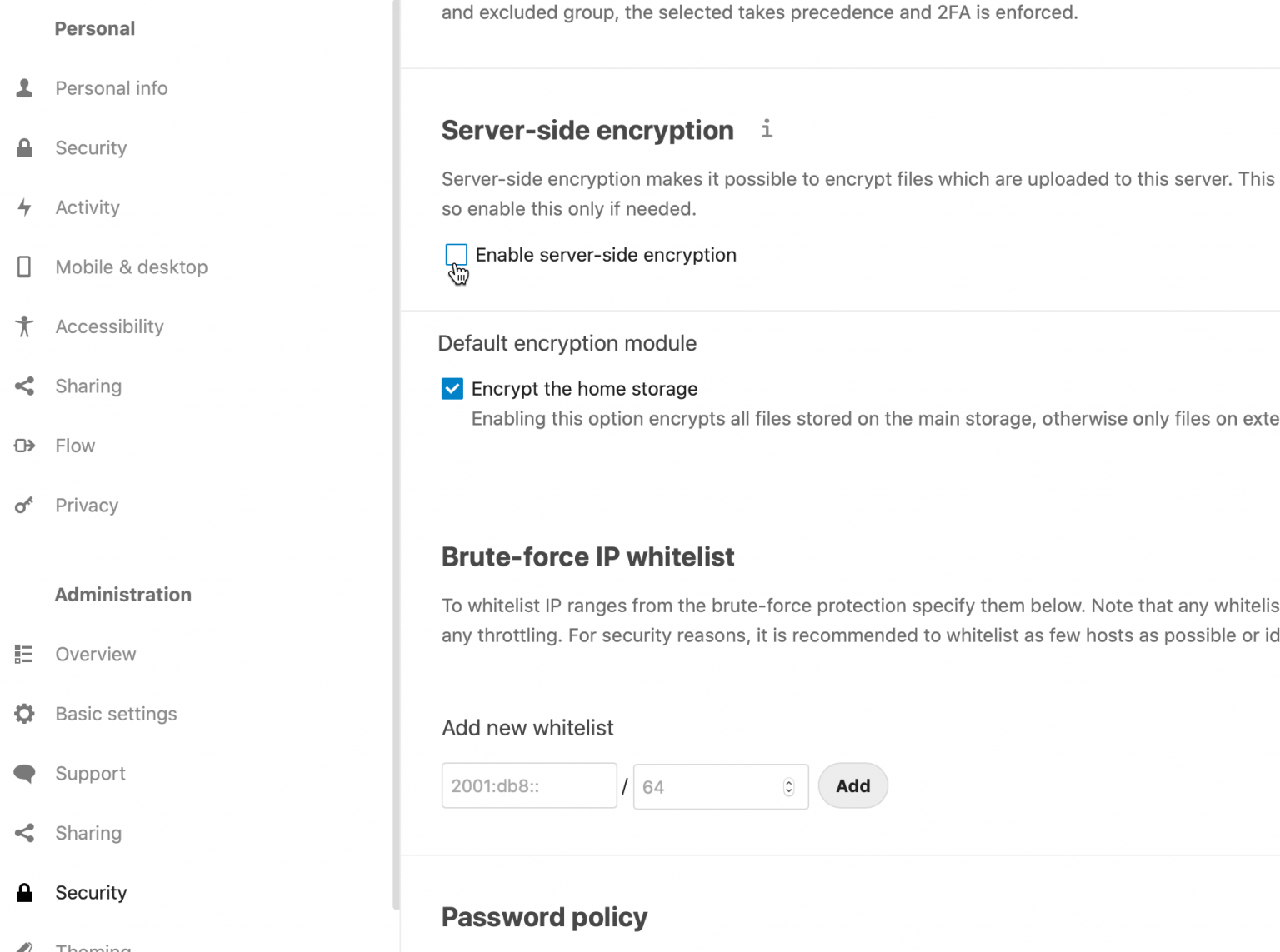Click the server-side encryption info icon
1280x952 pixels.
point(766,130)
